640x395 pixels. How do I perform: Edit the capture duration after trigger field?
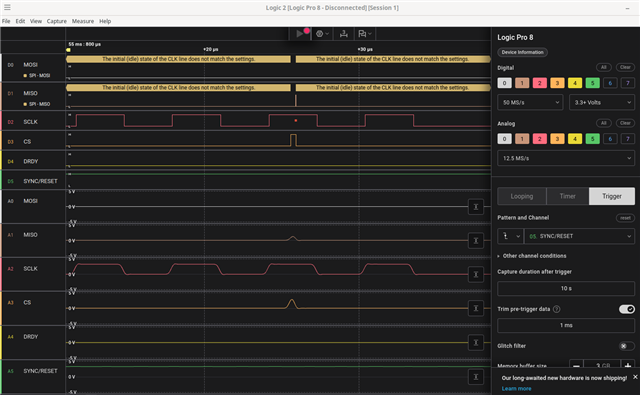(x=566, y=288)
